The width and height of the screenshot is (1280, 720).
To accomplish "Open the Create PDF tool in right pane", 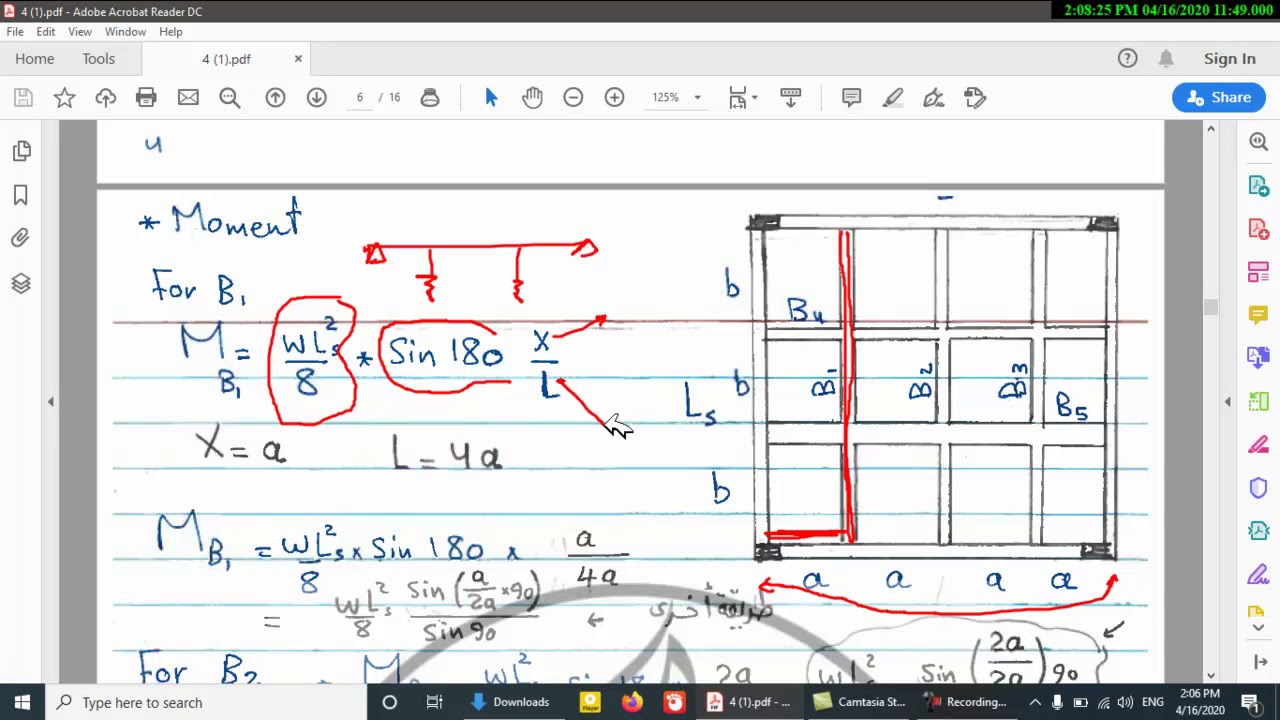I will tap(1258, 229).
